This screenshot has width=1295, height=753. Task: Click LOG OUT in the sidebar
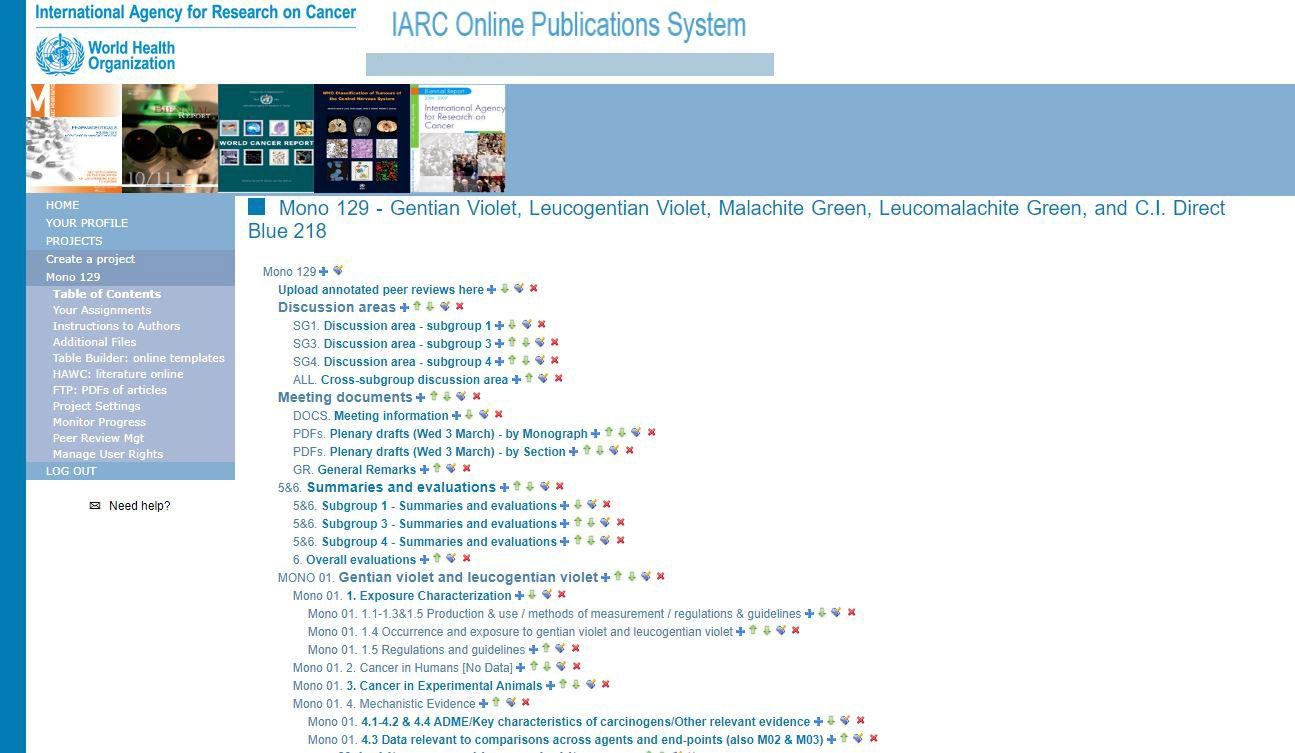tap(71, 471)
